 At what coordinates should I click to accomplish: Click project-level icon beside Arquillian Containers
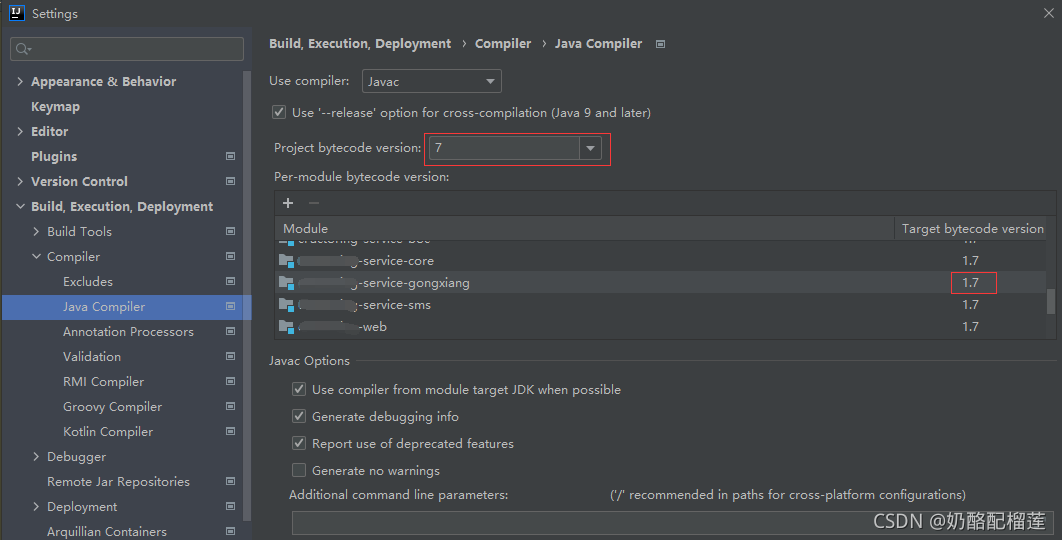[x=230, y=531]
